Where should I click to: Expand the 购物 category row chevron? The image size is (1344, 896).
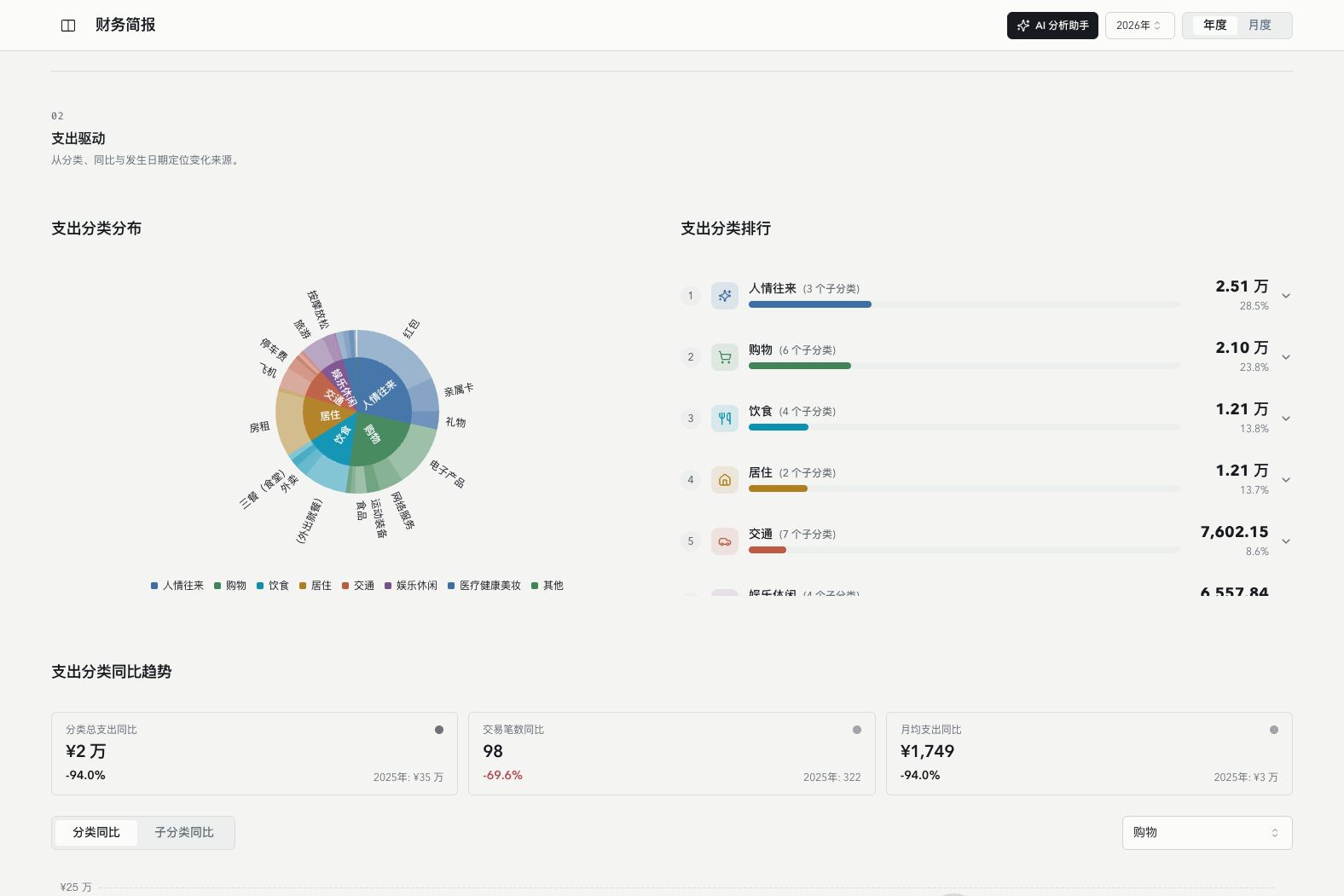[x=1286, y=357]
